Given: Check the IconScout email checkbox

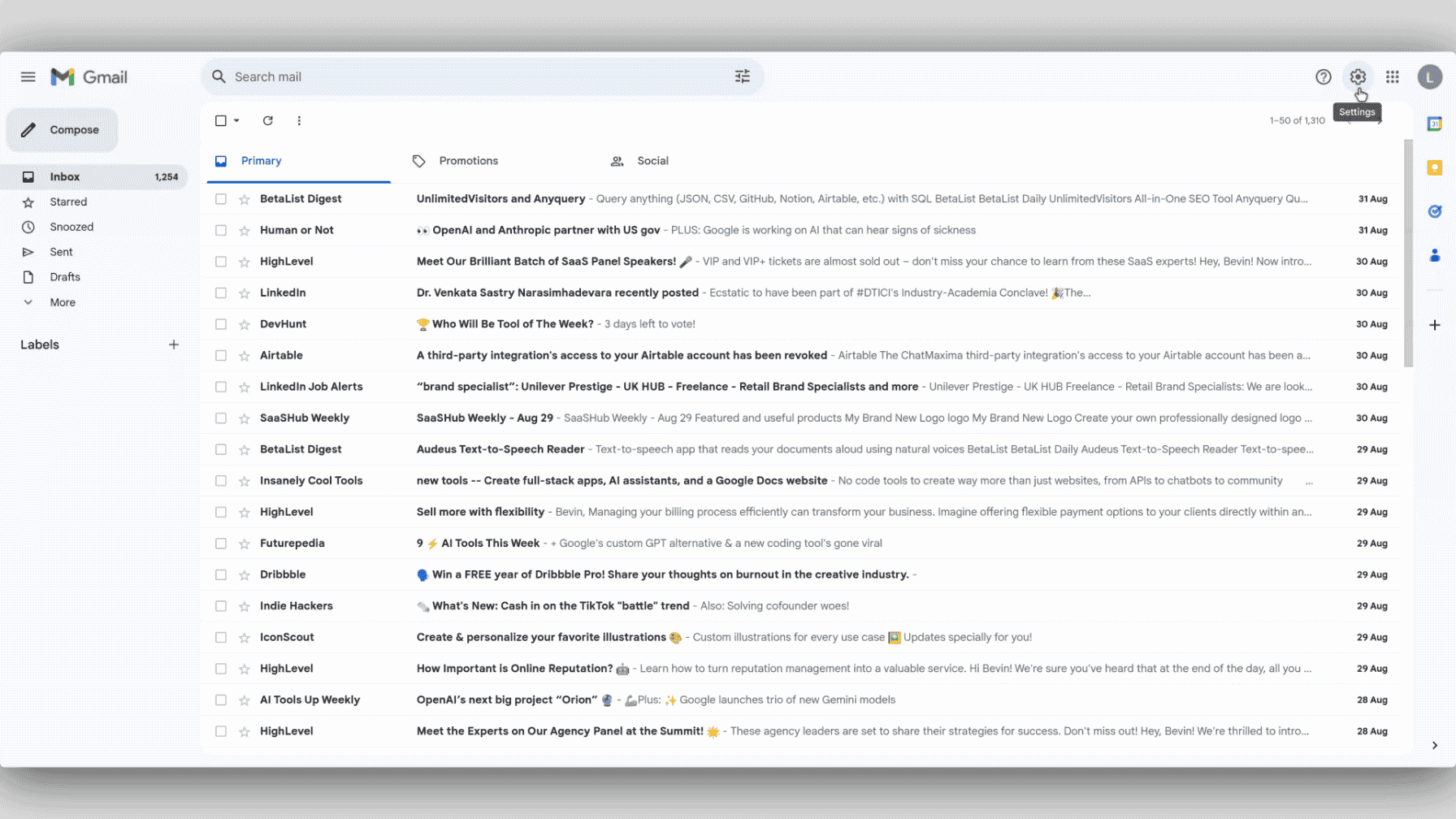Looking at the screenshot, I should click(x=221, y=638).
